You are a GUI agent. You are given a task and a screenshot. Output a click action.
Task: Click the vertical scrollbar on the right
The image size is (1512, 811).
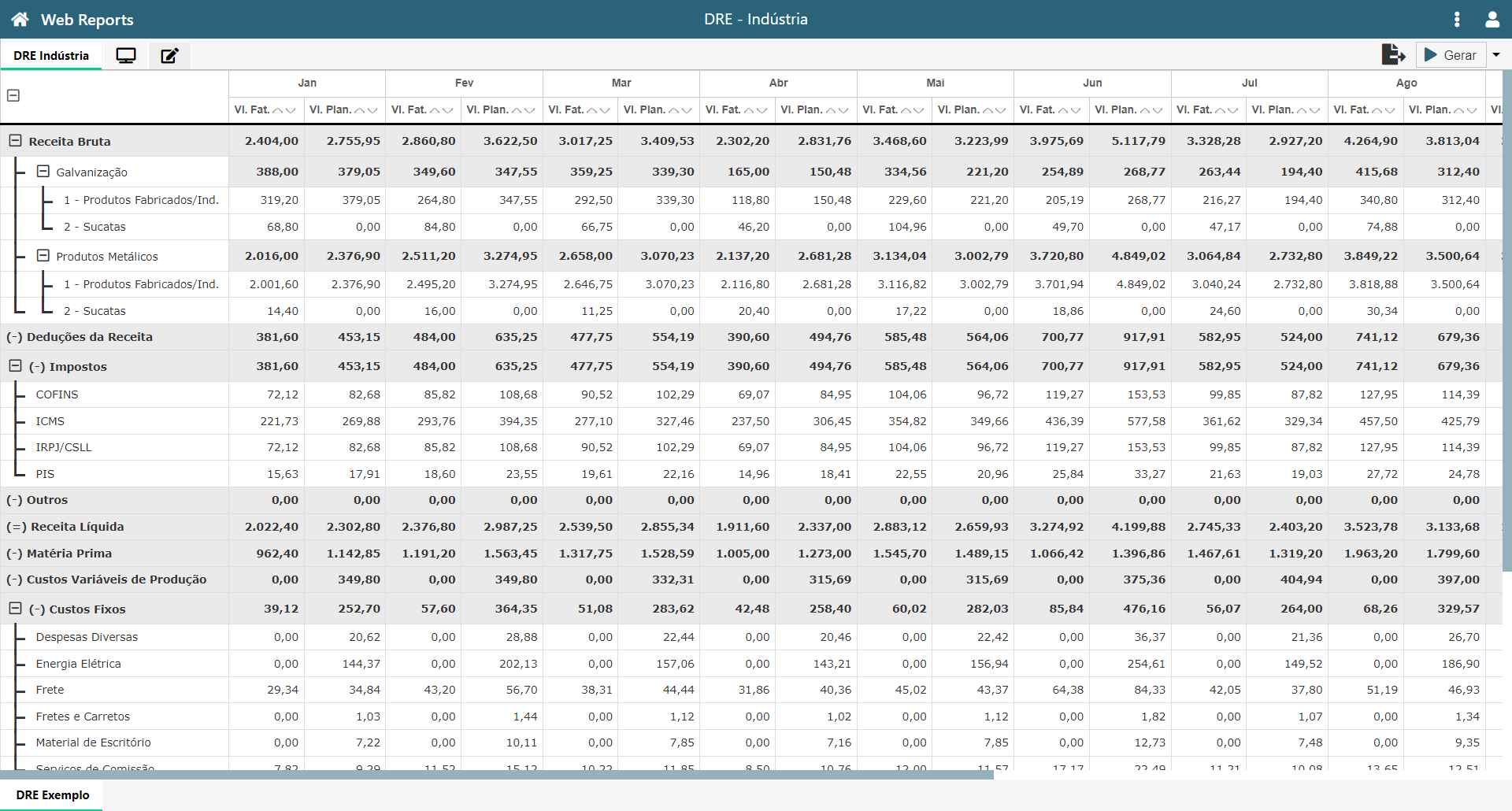pyautogui.click(x=1507, y=320)
